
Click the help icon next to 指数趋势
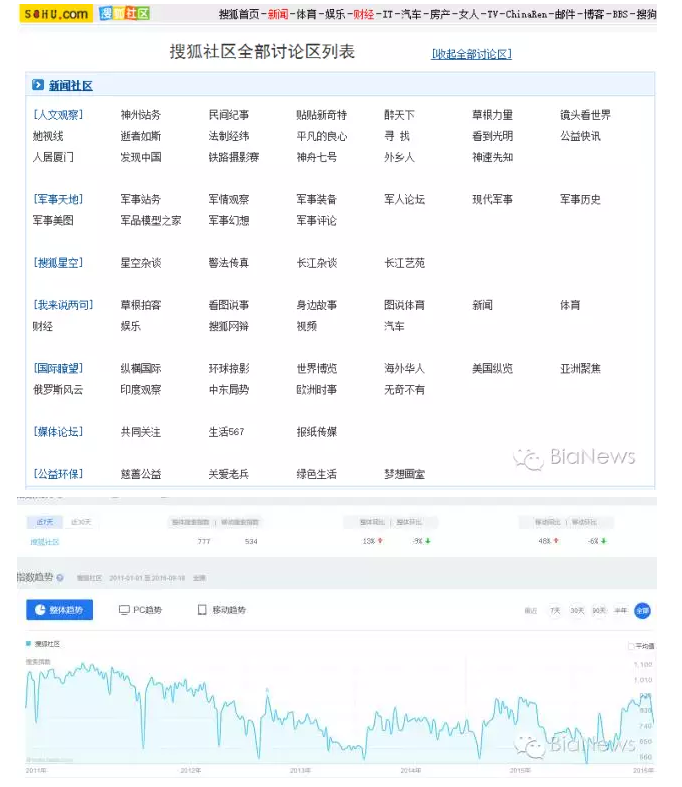pyautogui.click(x=60, y=577)
